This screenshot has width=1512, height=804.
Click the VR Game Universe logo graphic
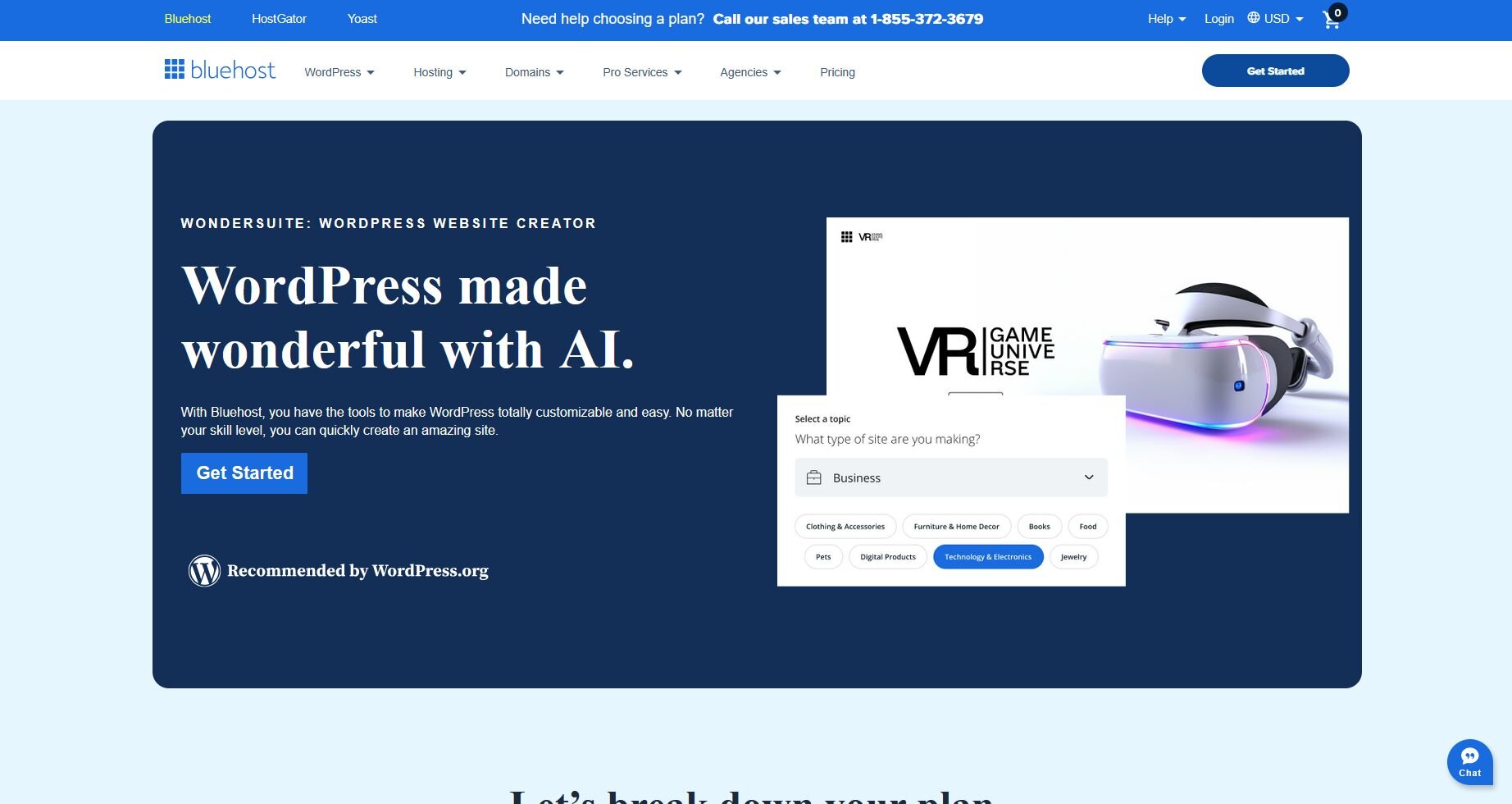(x=976, y=351)
